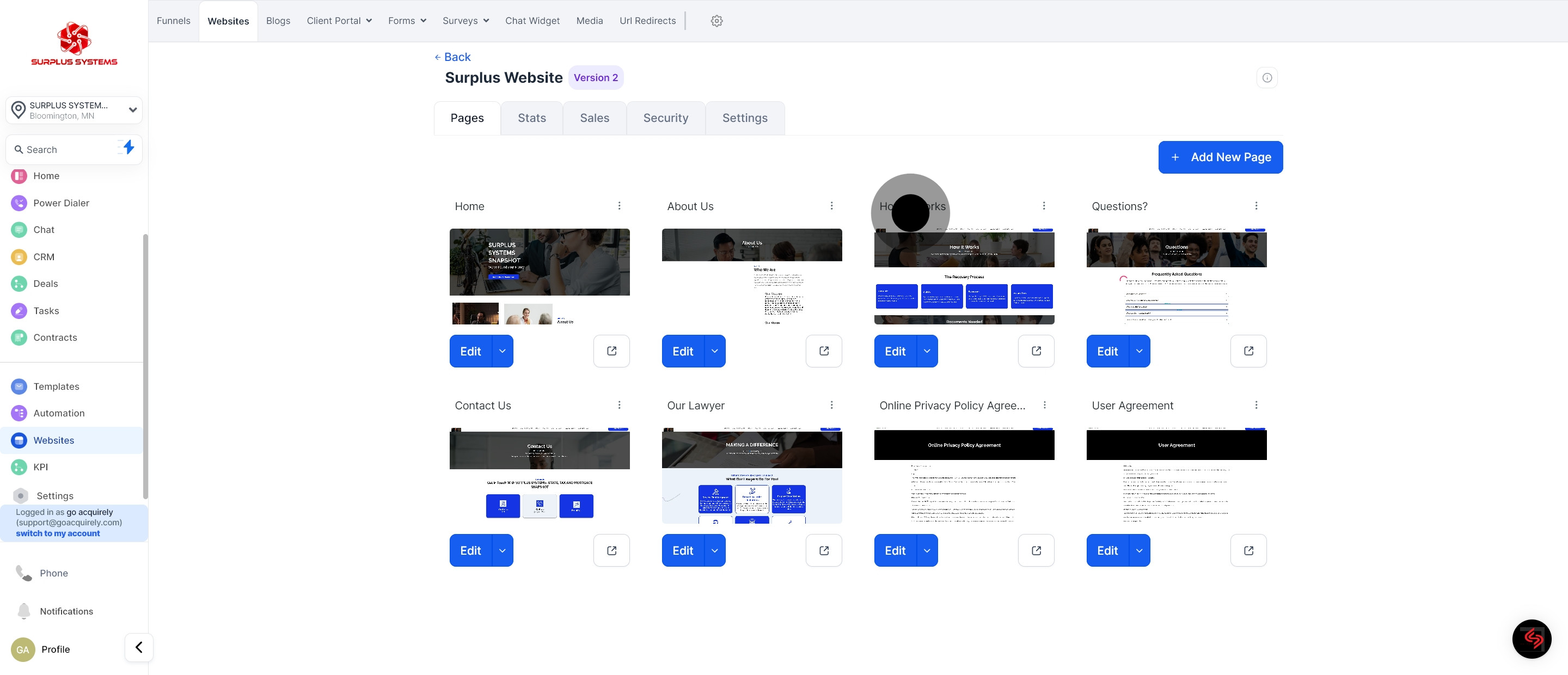
Task: Open external preview of User Agreement page
Action: [1248, 550]
